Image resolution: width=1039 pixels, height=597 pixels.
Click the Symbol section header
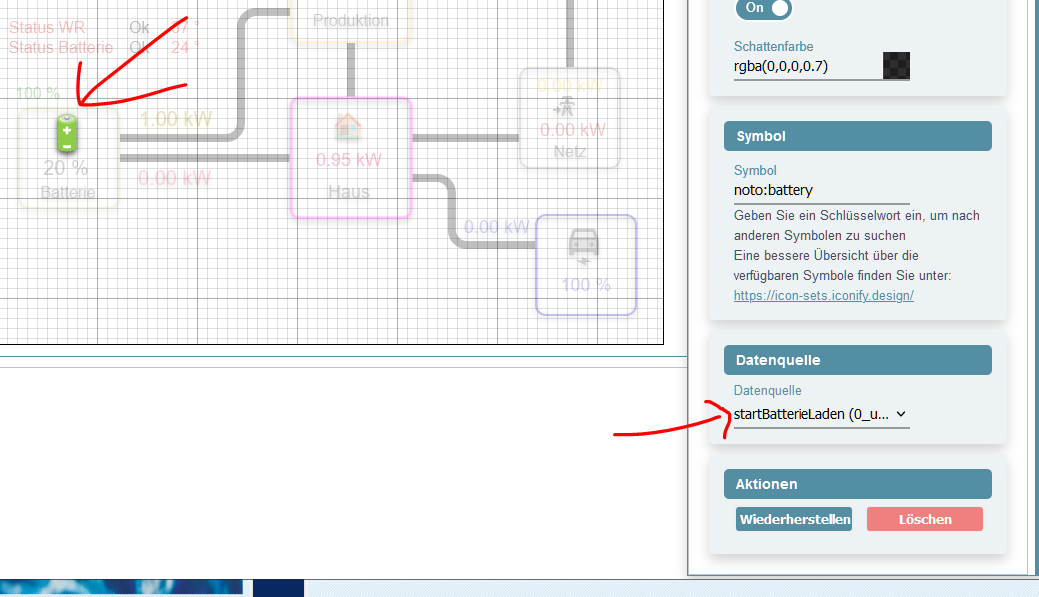[x=857, y=136]
